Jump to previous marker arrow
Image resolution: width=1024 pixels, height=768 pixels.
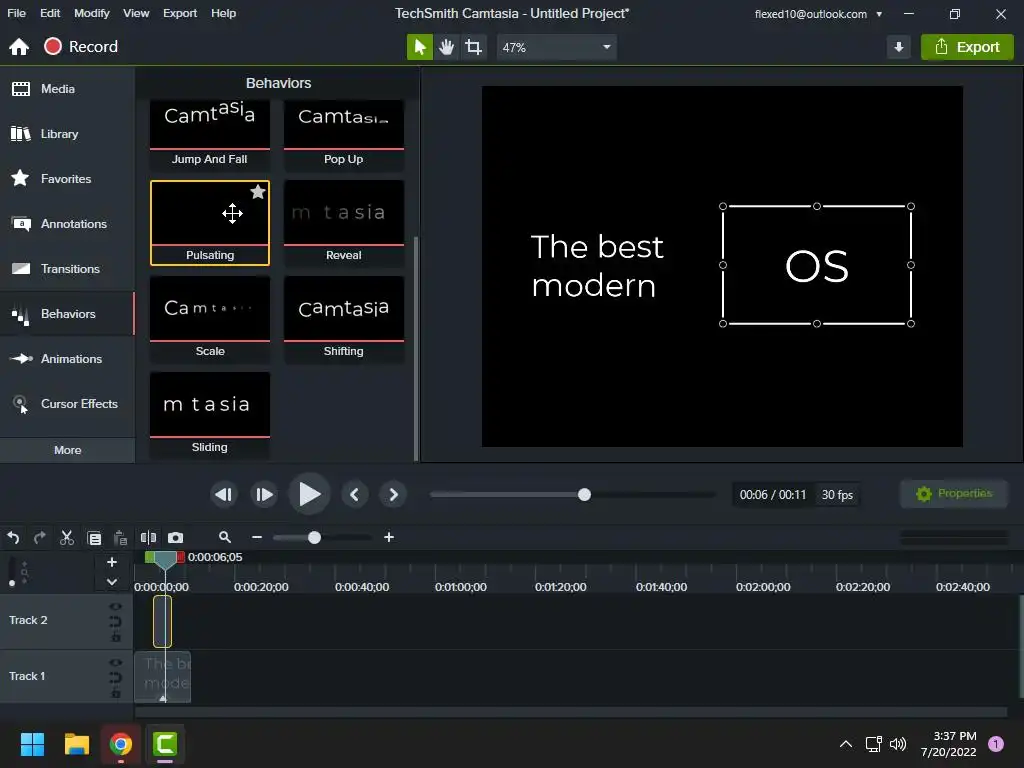[x=355, y=495]
